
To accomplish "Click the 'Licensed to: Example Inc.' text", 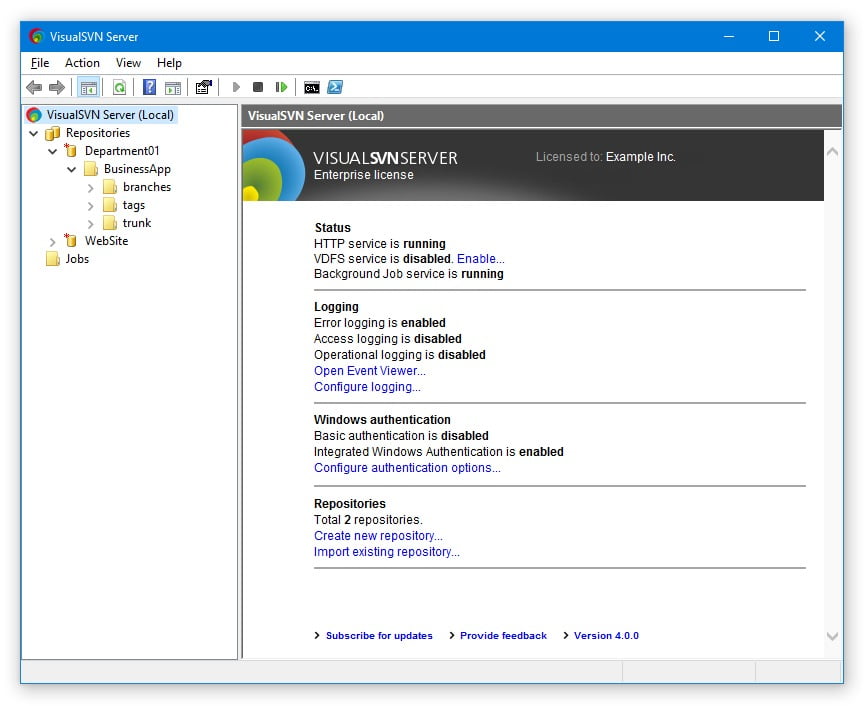I will (606, 157).
